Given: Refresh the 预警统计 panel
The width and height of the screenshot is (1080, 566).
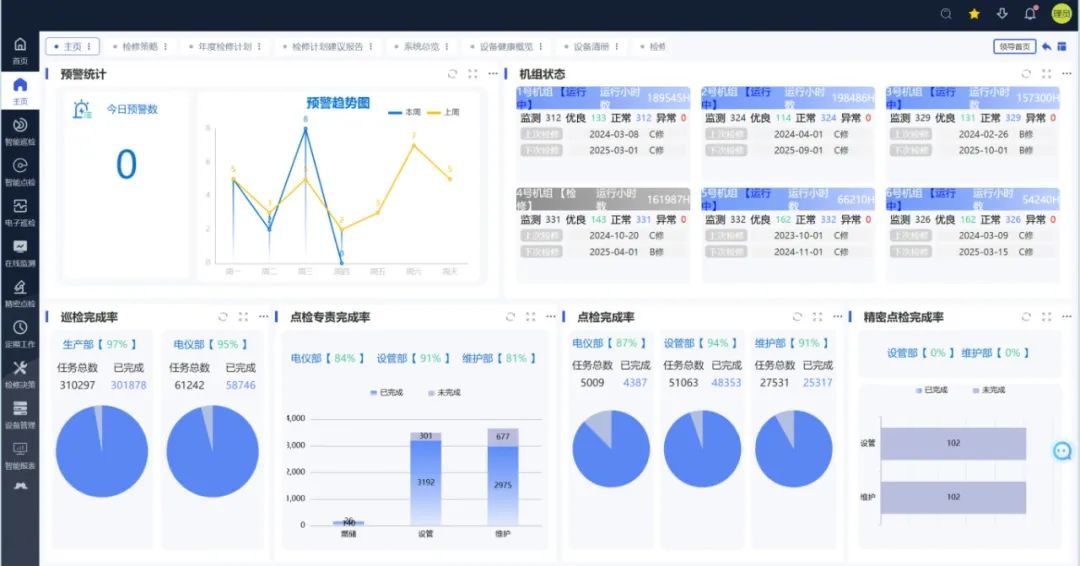Looking at the screenshot, I should (453, 74).
